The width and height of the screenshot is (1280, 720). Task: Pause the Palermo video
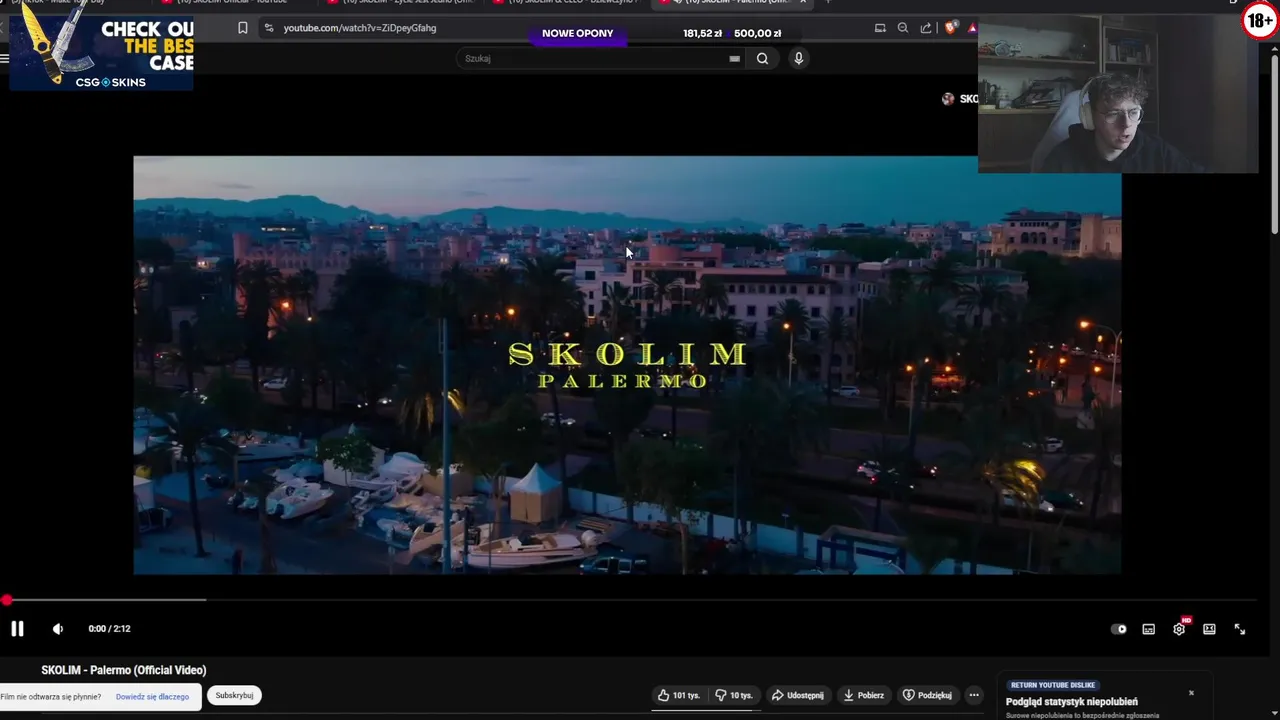[x=17, y=629]
